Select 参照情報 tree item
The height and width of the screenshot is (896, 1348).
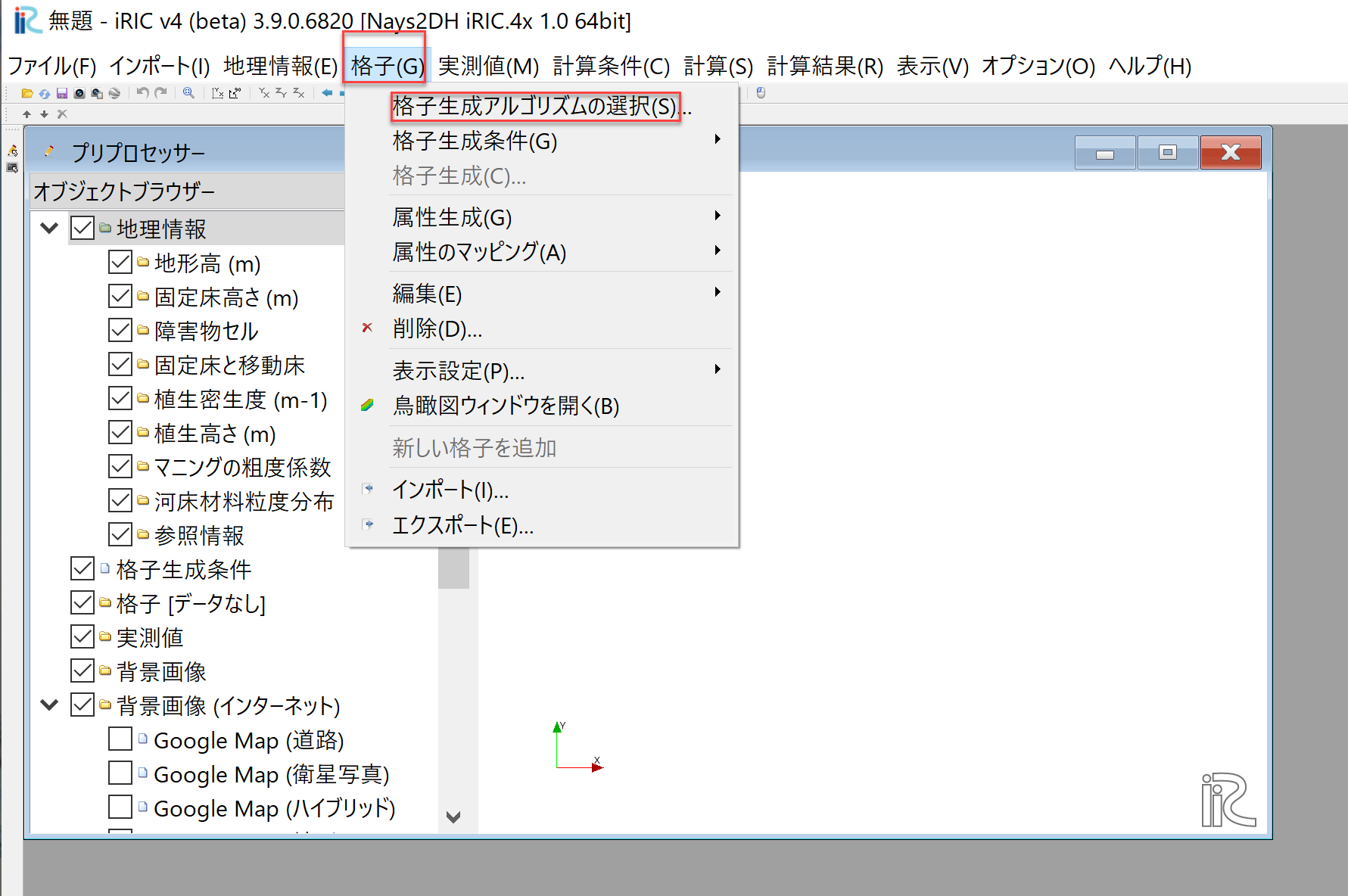point(199,535)
